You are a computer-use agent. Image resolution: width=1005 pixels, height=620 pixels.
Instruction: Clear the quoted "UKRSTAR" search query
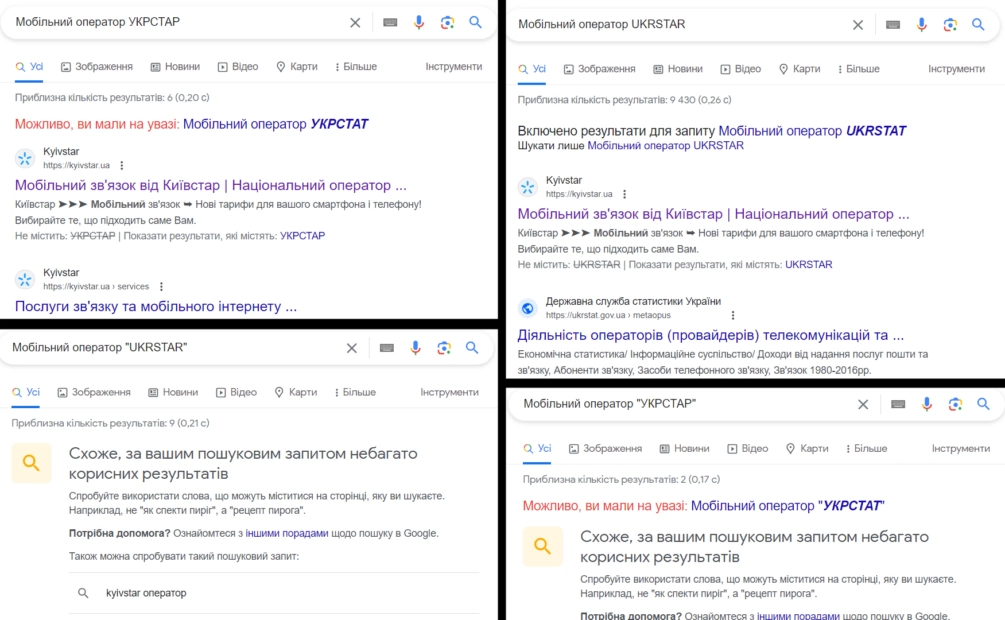click(352, 348)
